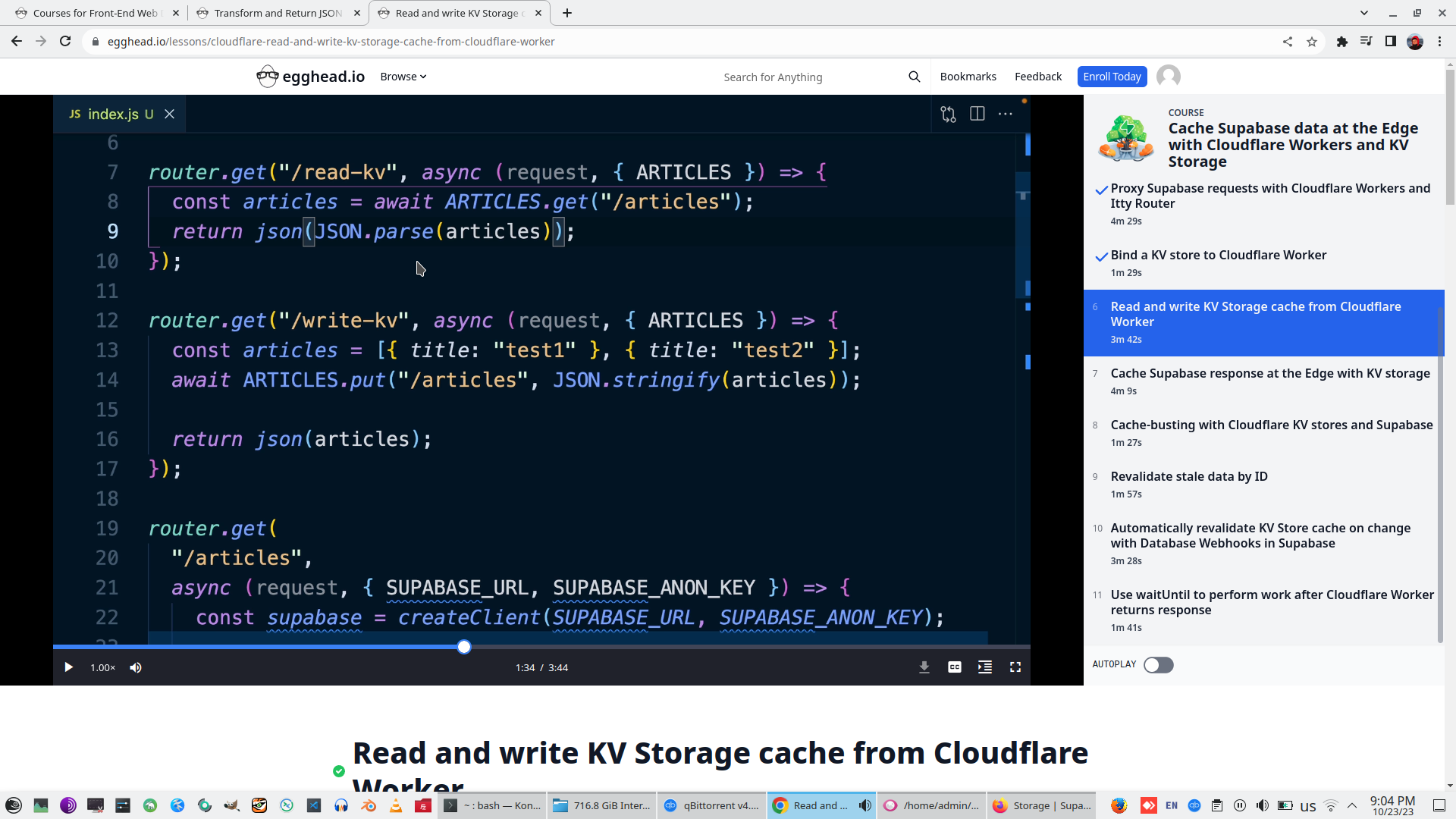Viewport: 1456px width, 819px height.
Task: Open the transcript sidebar icon
Action: click(984, 667)
